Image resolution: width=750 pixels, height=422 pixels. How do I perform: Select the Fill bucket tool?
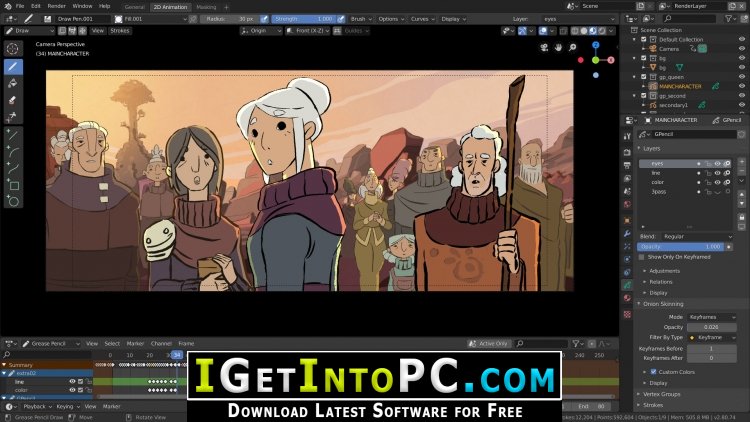[x=13, y=83]
